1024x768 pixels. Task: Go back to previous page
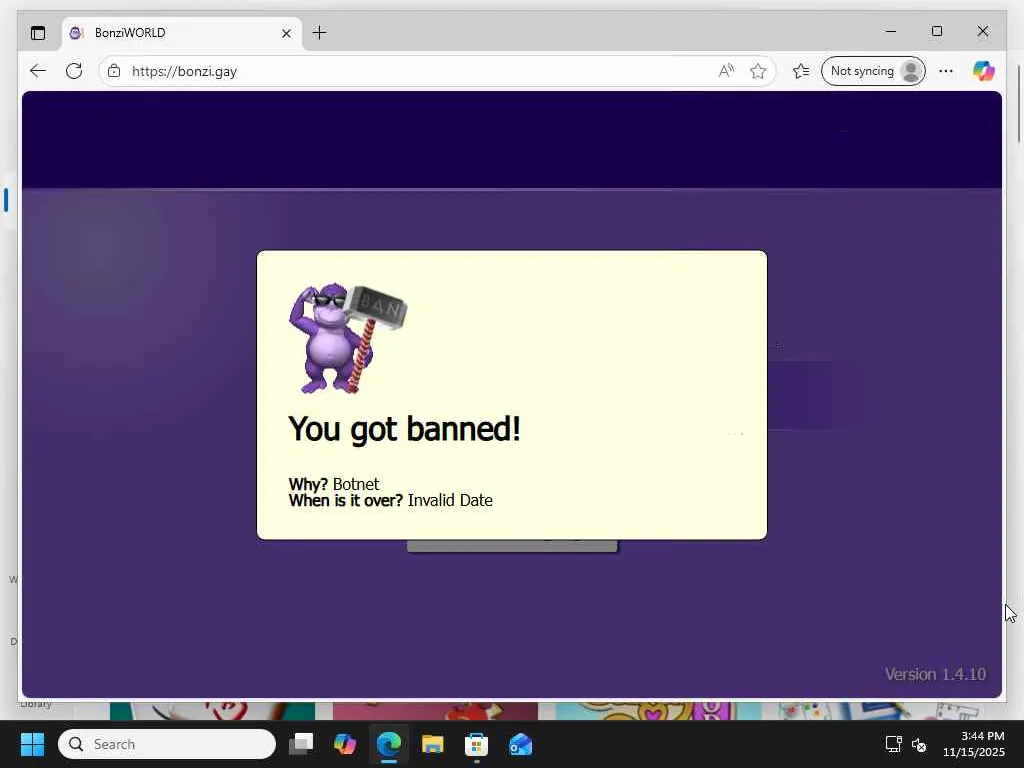point(38,71)
